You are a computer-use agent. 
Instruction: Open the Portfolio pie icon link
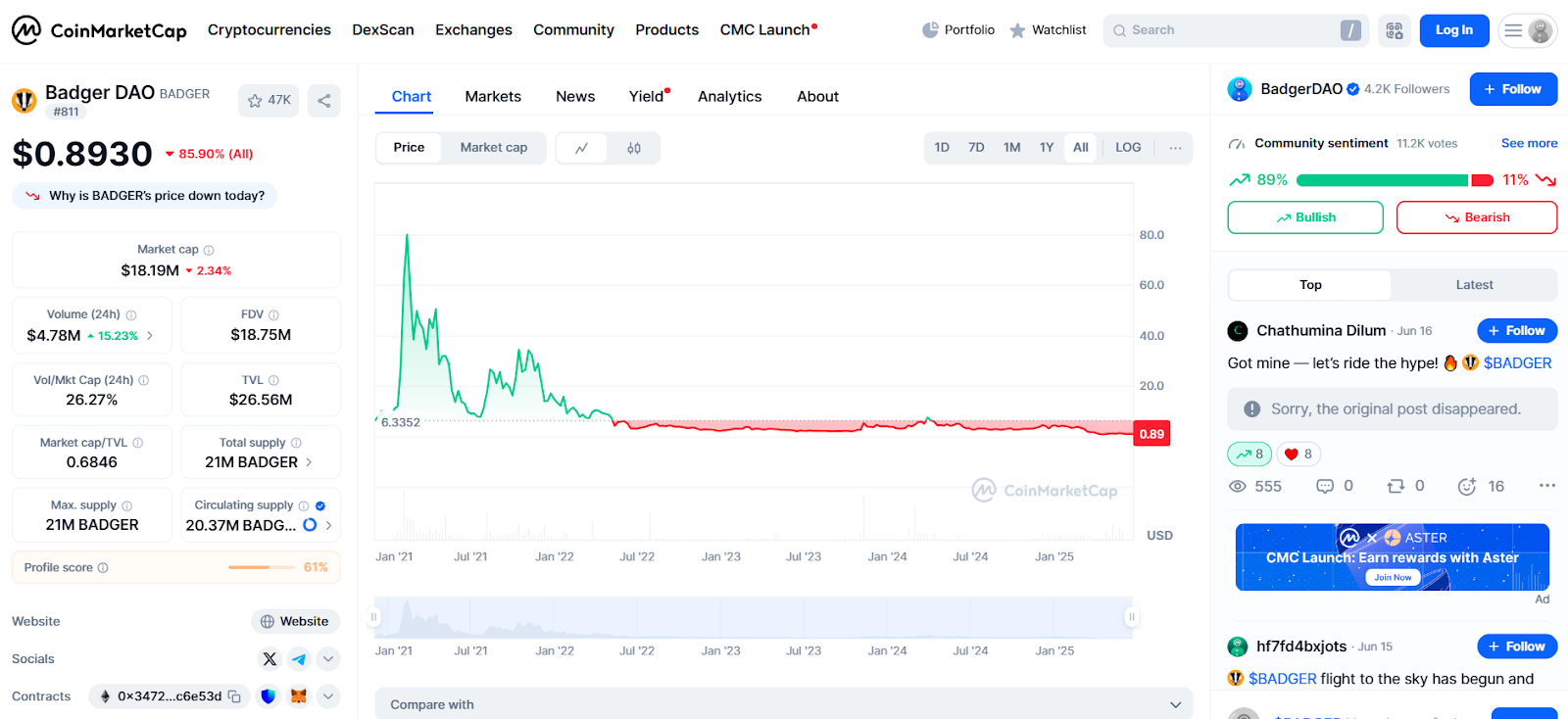click(x=958, y=30)
